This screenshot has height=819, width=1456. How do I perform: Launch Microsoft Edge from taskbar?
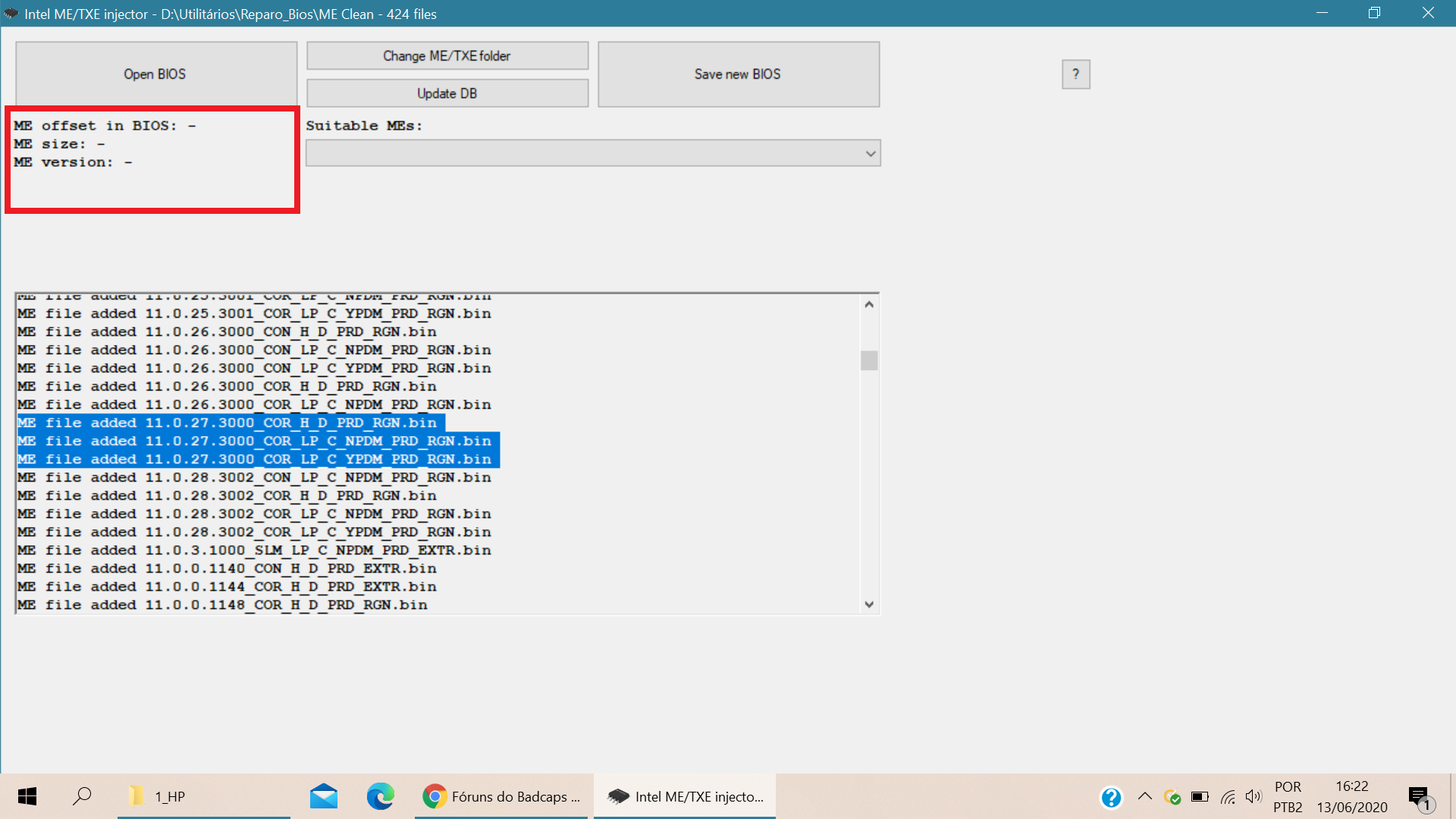(380, 796)
